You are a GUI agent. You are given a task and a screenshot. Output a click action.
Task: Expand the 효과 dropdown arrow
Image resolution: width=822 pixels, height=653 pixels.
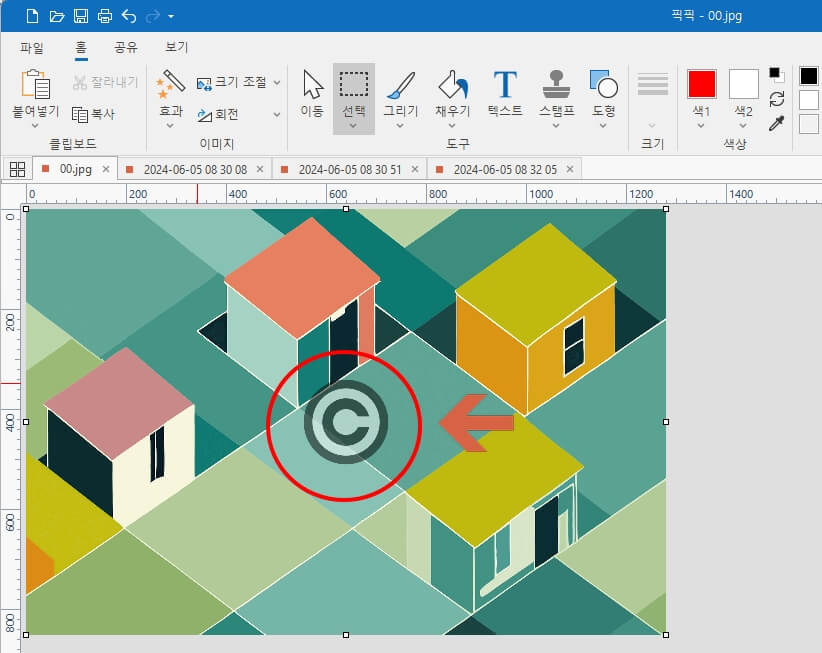tap(170, 126)
